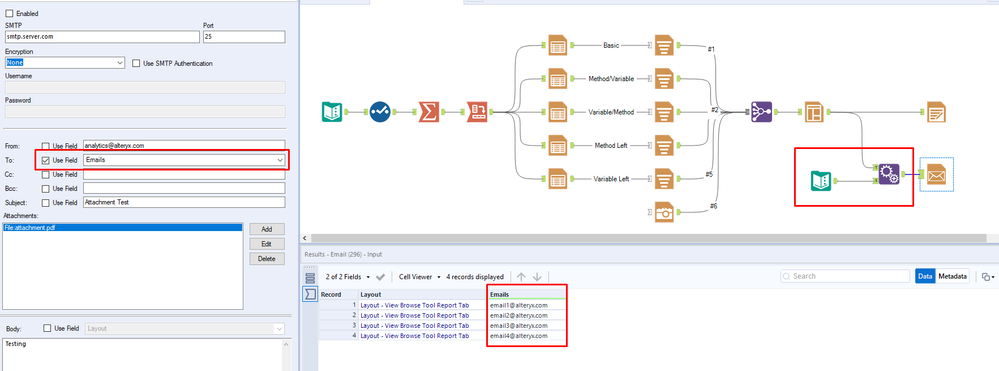Toggle Use Field checkbox for Bcc
Viewport: 999px width, 371px height.
coord(45,188)
